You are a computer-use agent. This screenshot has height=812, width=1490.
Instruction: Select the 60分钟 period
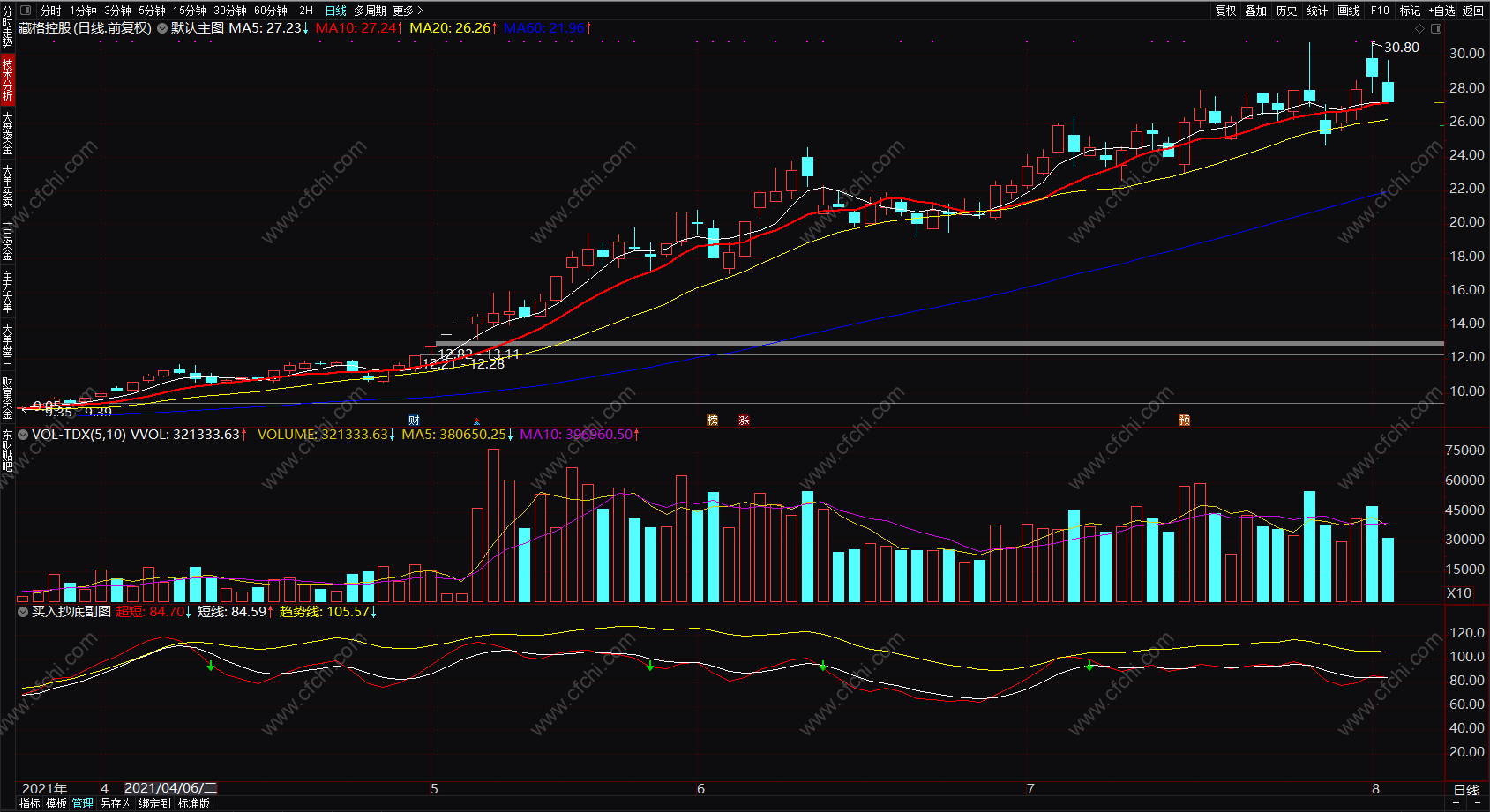271,11
